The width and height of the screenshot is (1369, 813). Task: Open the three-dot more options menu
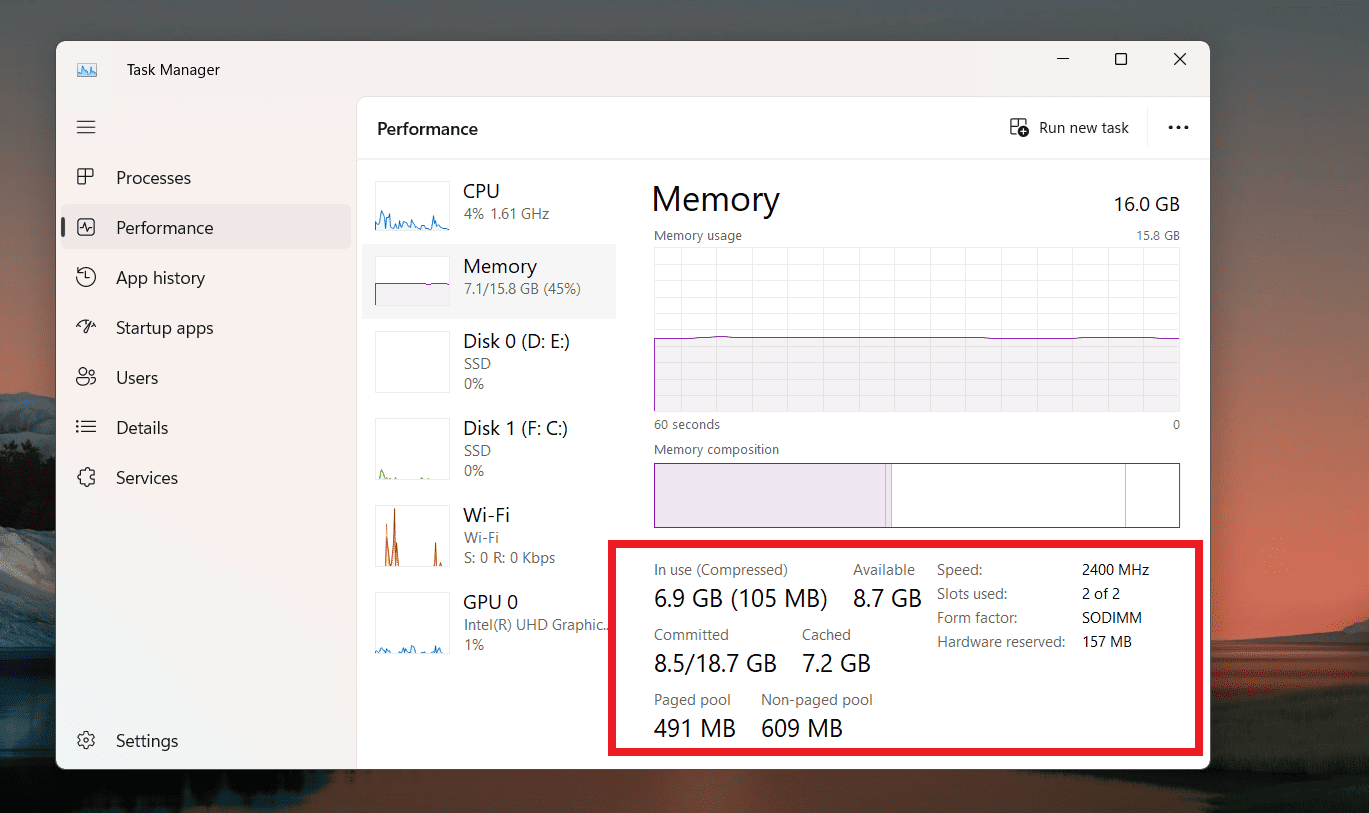point(1178,128)
